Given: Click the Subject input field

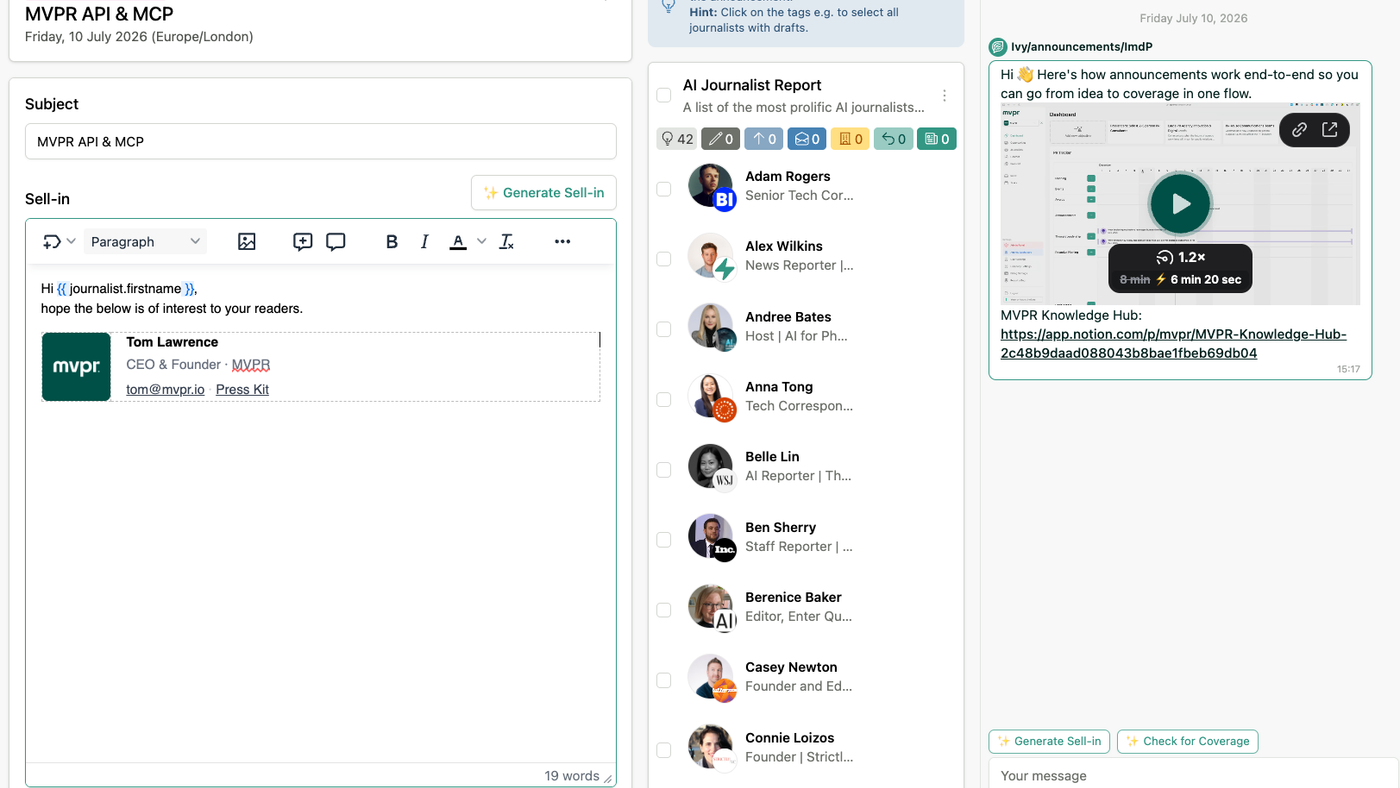Looking at the screenshot, I should click(320, 141).
